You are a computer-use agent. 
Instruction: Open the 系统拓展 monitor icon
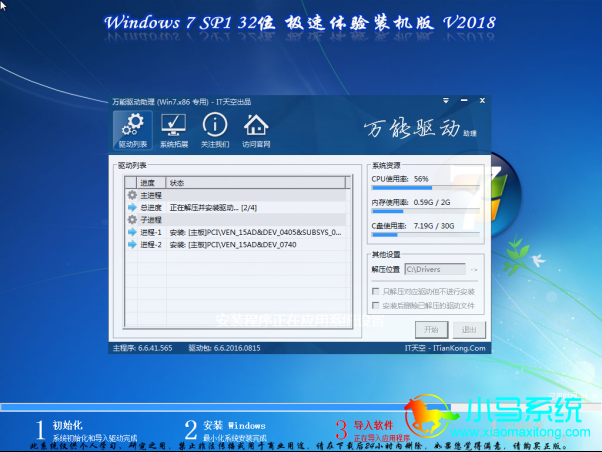tap(174, 131)
